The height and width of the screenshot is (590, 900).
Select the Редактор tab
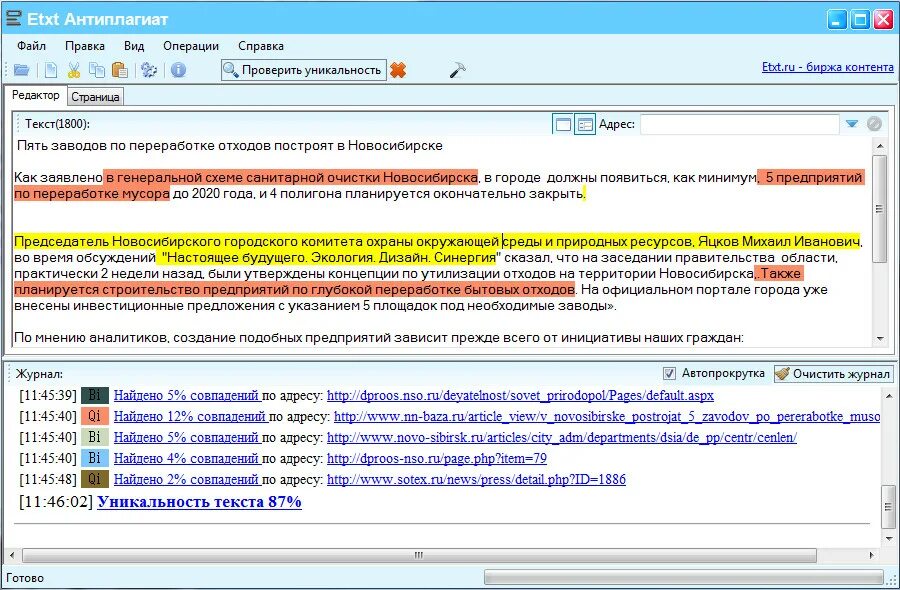(36, 95)
